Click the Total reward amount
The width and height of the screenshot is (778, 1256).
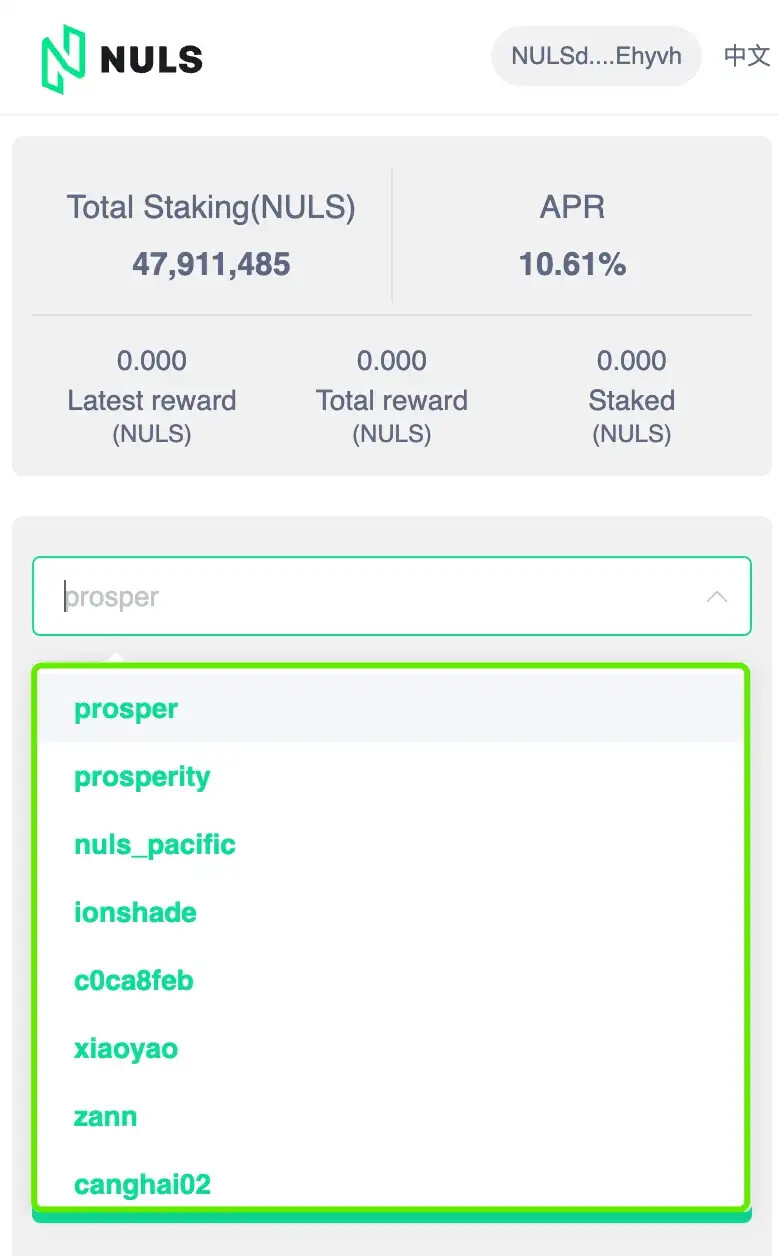[392, 360]
